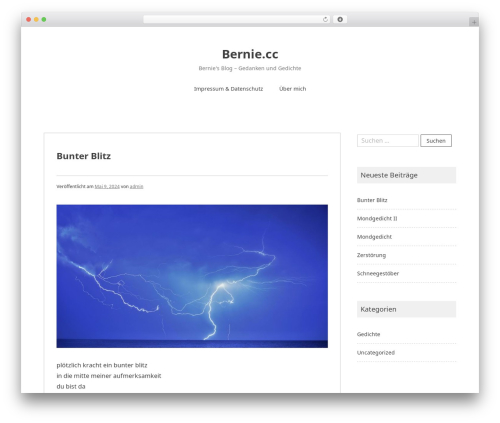This screenshot has height=423, width=500.
Task: Open the Mondgedicht II recent post
Action: point(377,218)
